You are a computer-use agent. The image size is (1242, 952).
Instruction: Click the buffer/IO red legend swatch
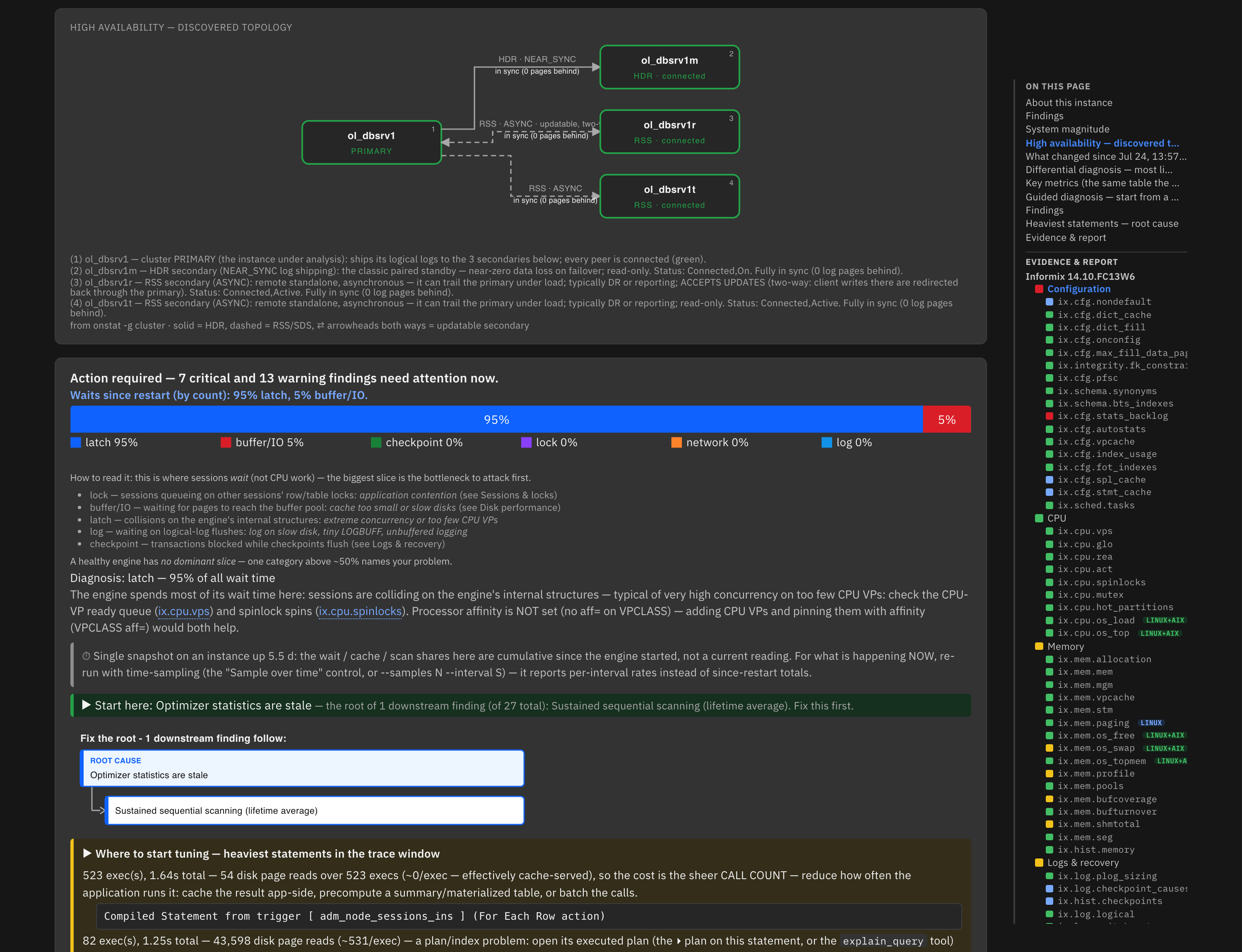226,442
